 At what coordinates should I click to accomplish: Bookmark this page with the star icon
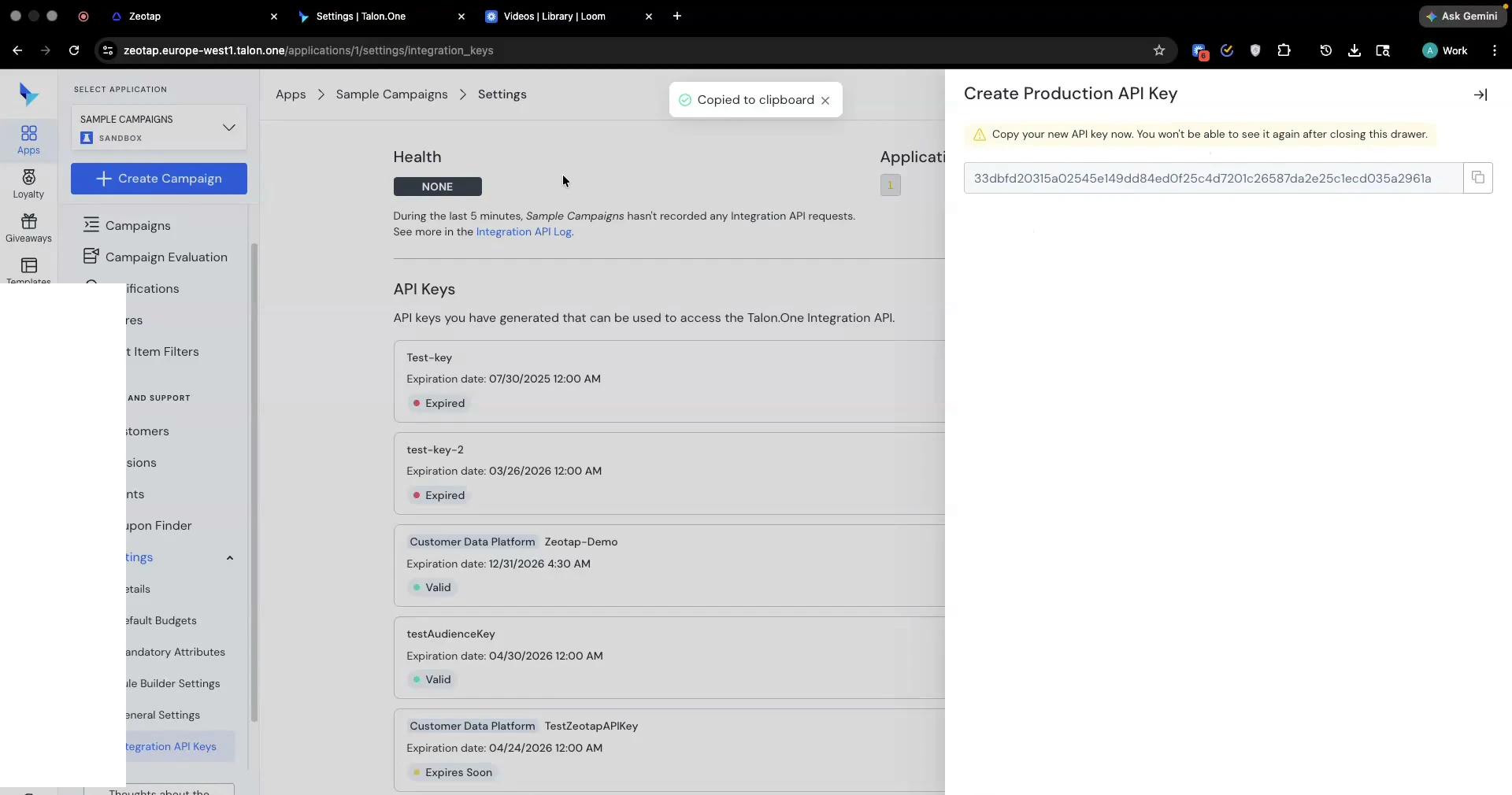pos(1159,50)
